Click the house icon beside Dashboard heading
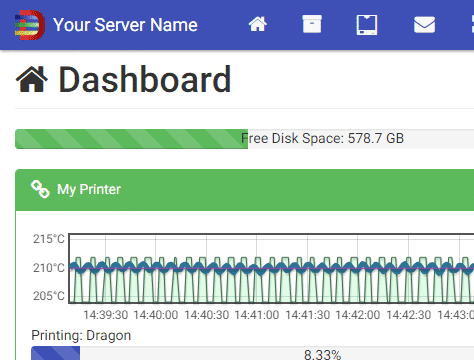 (x=32, y=79)
